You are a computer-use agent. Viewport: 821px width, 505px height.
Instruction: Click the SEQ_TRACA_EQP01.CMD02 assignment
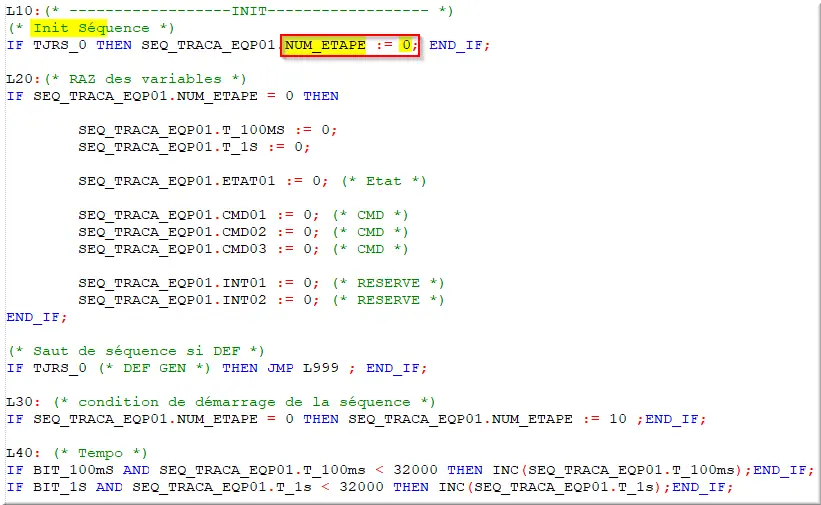198,232
